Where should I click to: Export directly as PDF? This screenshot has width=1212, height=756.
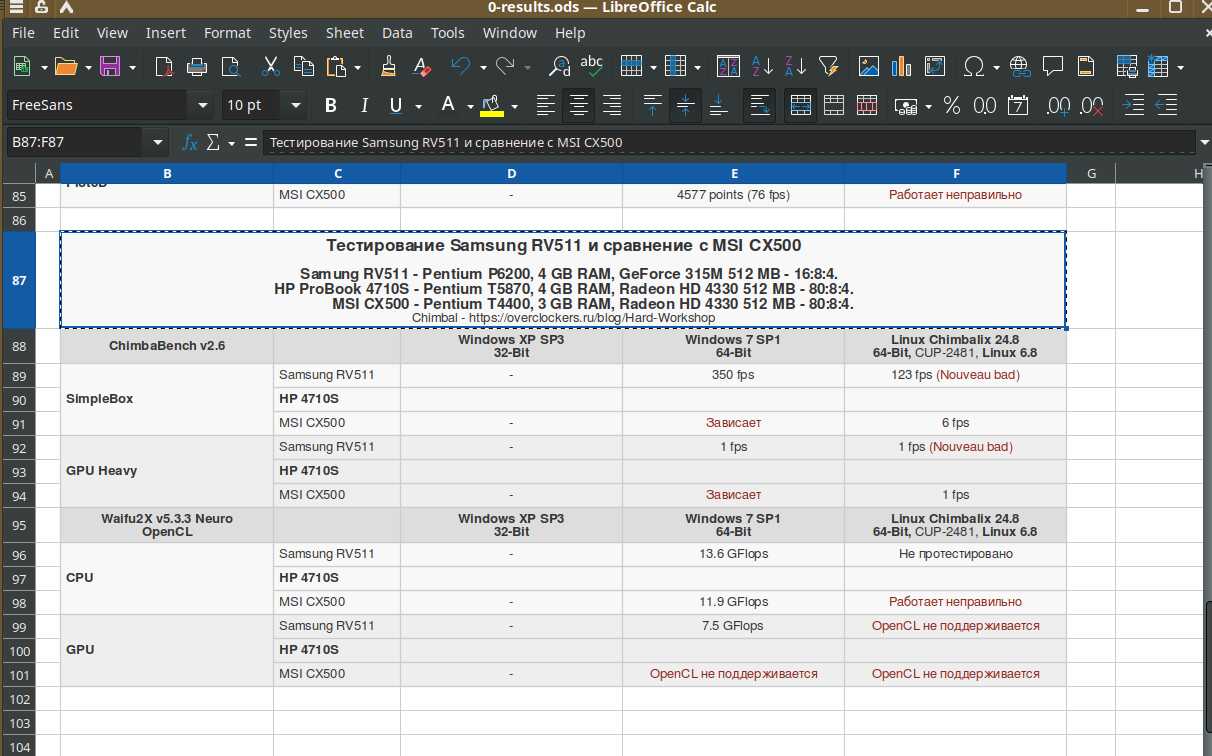point(164,67)
